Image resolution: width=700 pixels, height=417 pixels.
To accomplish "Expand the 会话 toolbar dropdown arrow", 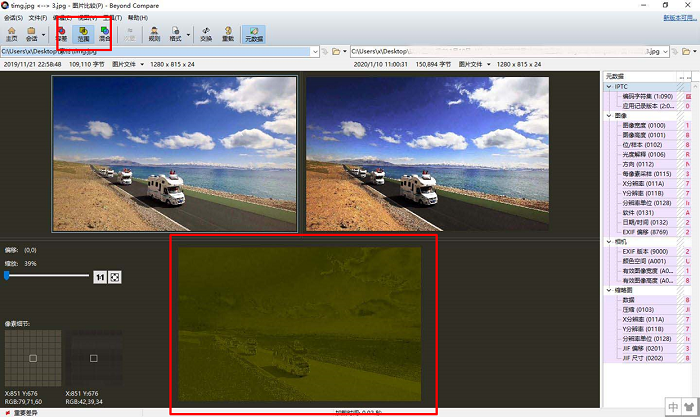I will (43, 34).
